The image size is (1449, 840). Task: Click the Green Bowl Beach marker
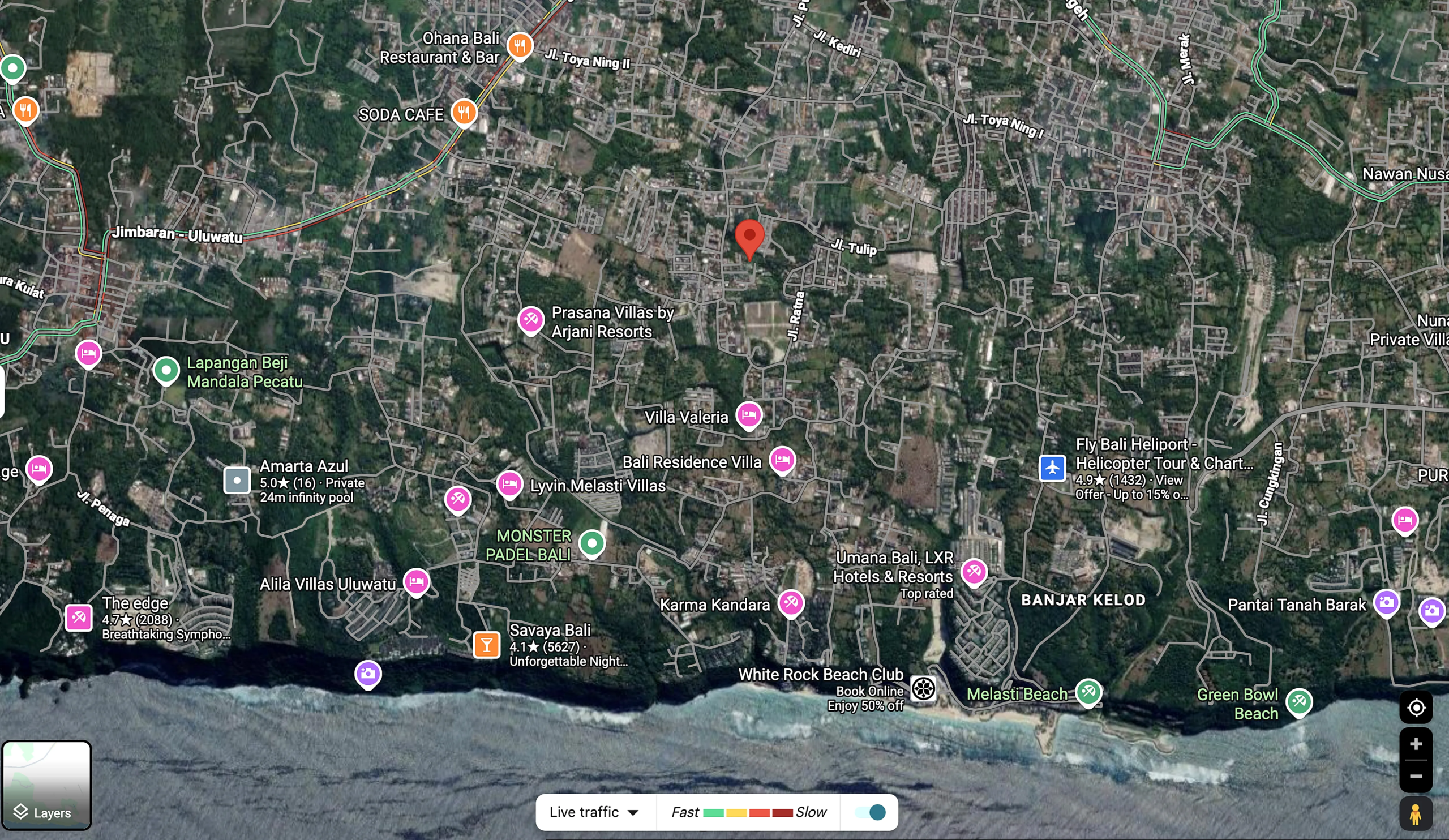coord(1299,702)
